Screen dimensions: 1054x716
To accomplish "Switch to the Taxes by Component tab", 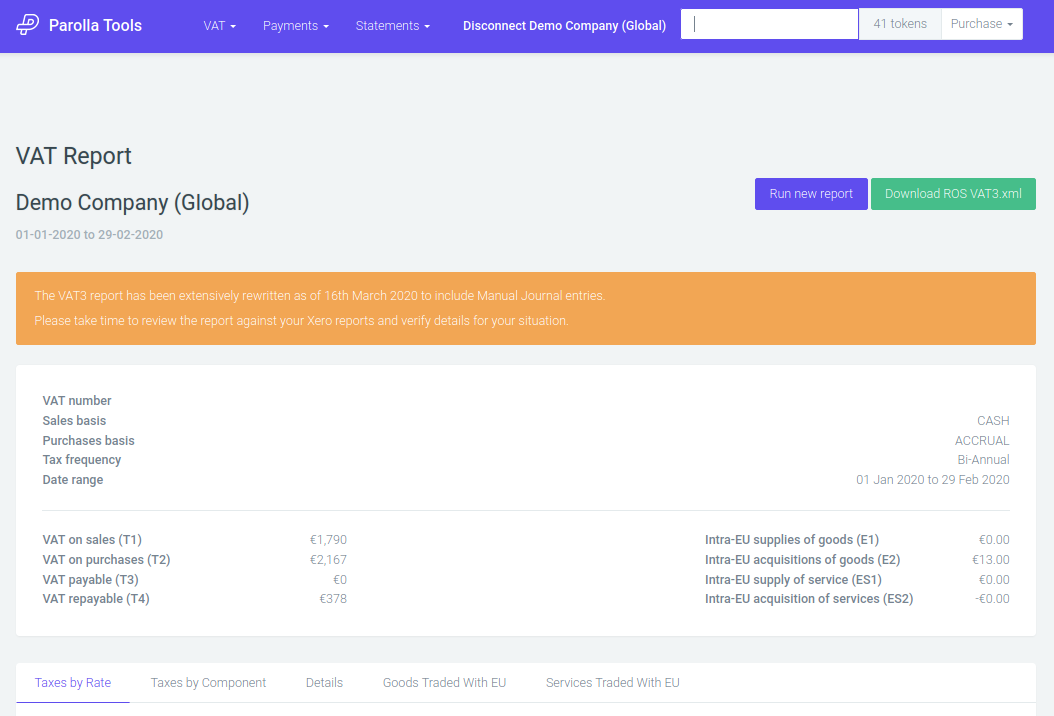I will [208, 682].
